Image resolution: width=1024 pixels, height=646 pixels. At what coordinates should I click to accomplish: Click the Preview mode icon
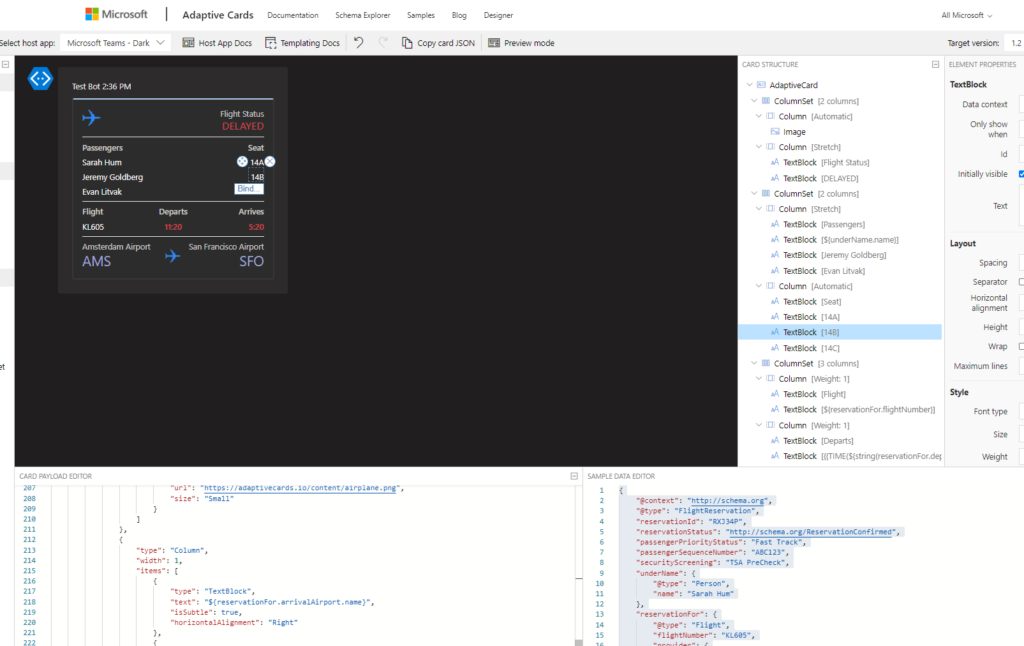[494, 43]
